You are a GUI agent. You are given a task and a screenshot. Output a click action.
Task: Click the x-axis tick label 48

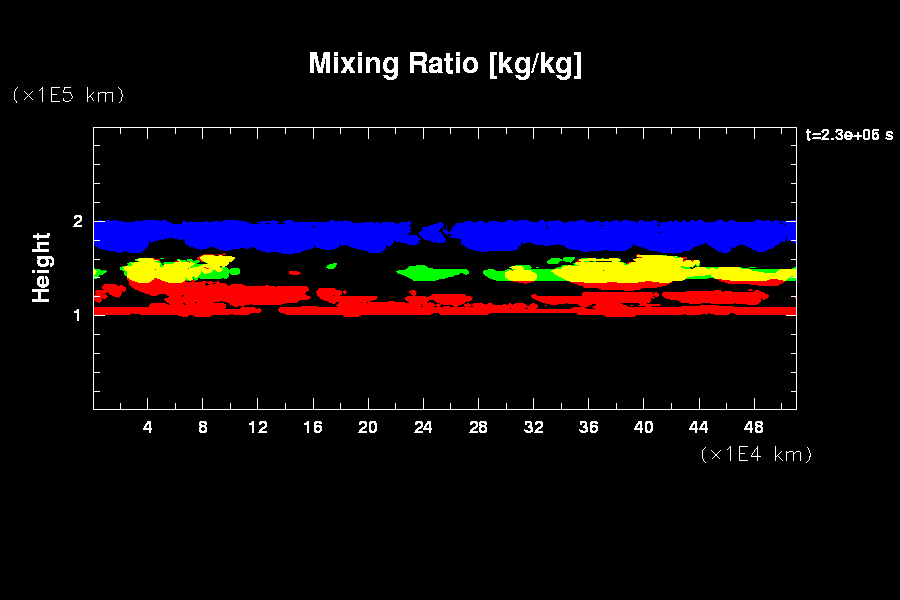point(753,427)
